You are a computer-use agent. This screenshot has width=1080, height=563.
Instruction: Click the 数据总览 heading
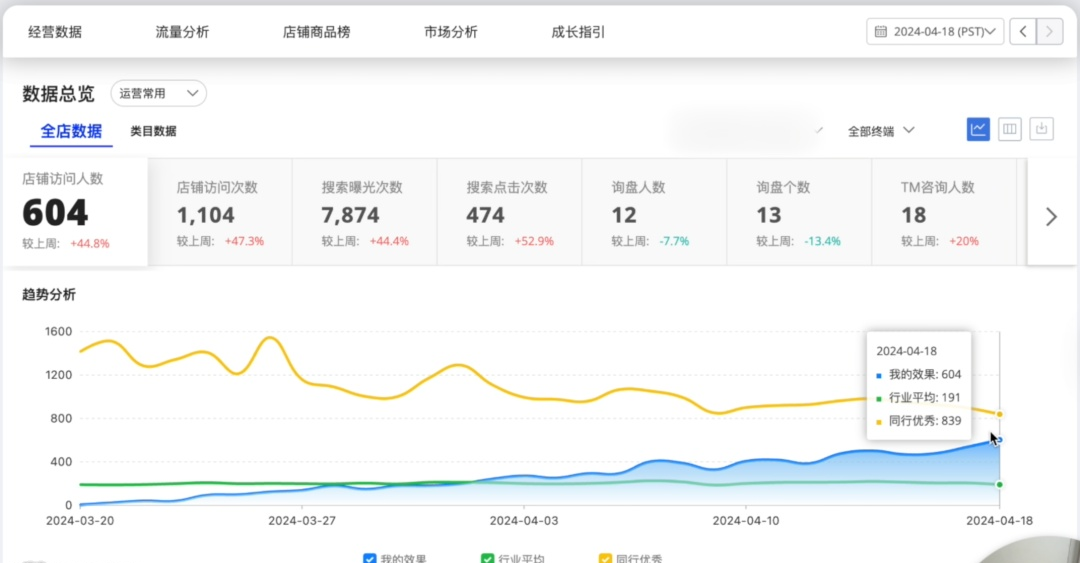(x=58, y=94)
